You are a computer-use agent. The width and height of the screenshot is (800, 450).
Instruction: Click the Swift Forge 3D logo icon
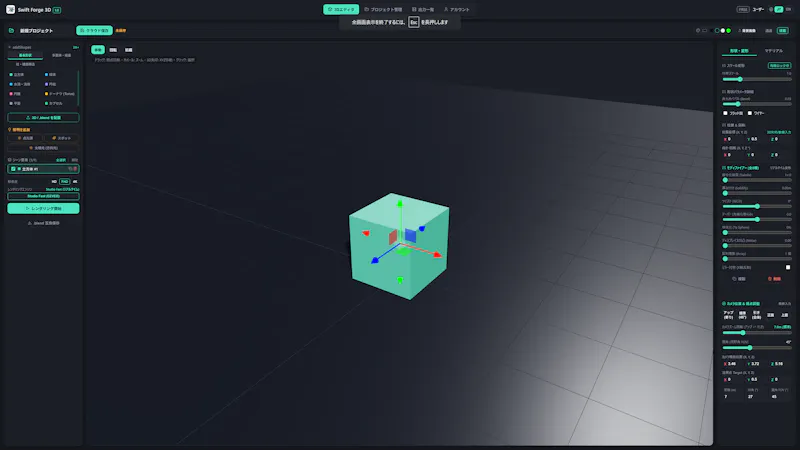coord(10,9)
